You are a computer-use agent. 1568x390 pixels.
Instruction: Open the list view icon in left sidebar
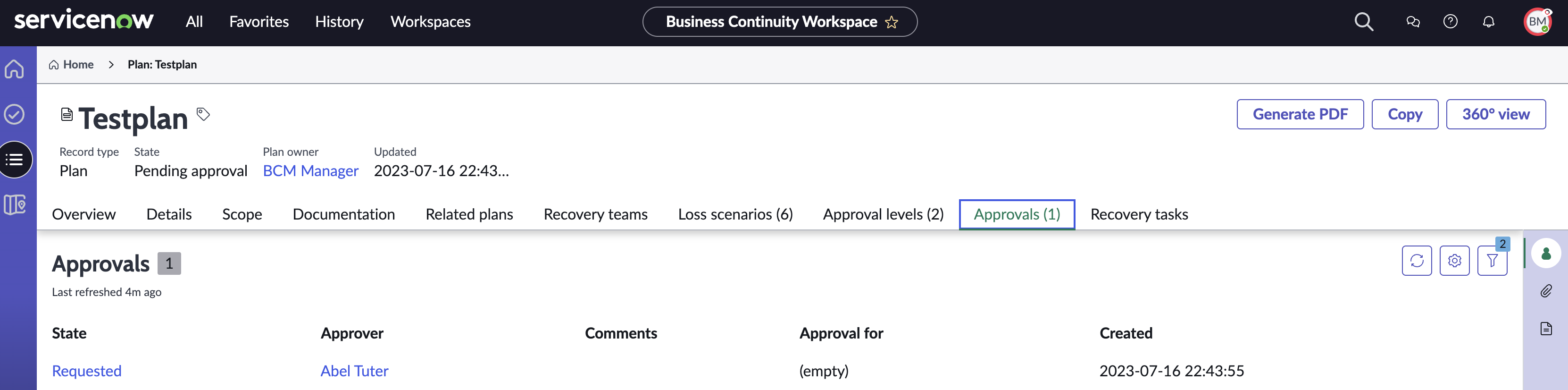coord(15,160)
